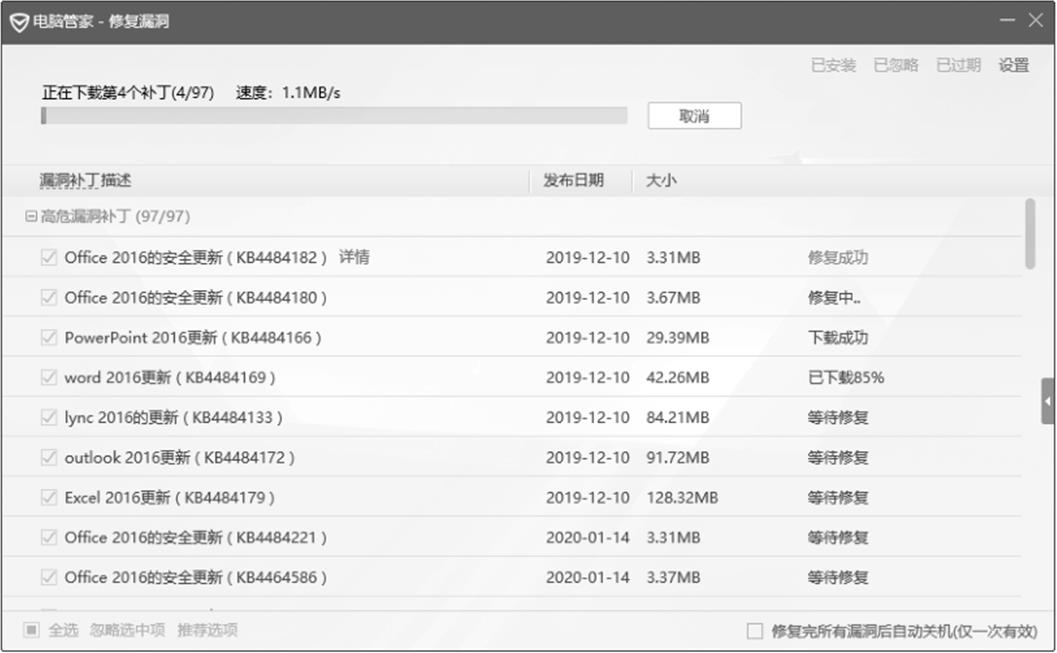Image resolution: width=1057 pixels, height=653 pixels.
Task: Collapse the 高危漏洞补丁 group
Action: tap(31, 216)
